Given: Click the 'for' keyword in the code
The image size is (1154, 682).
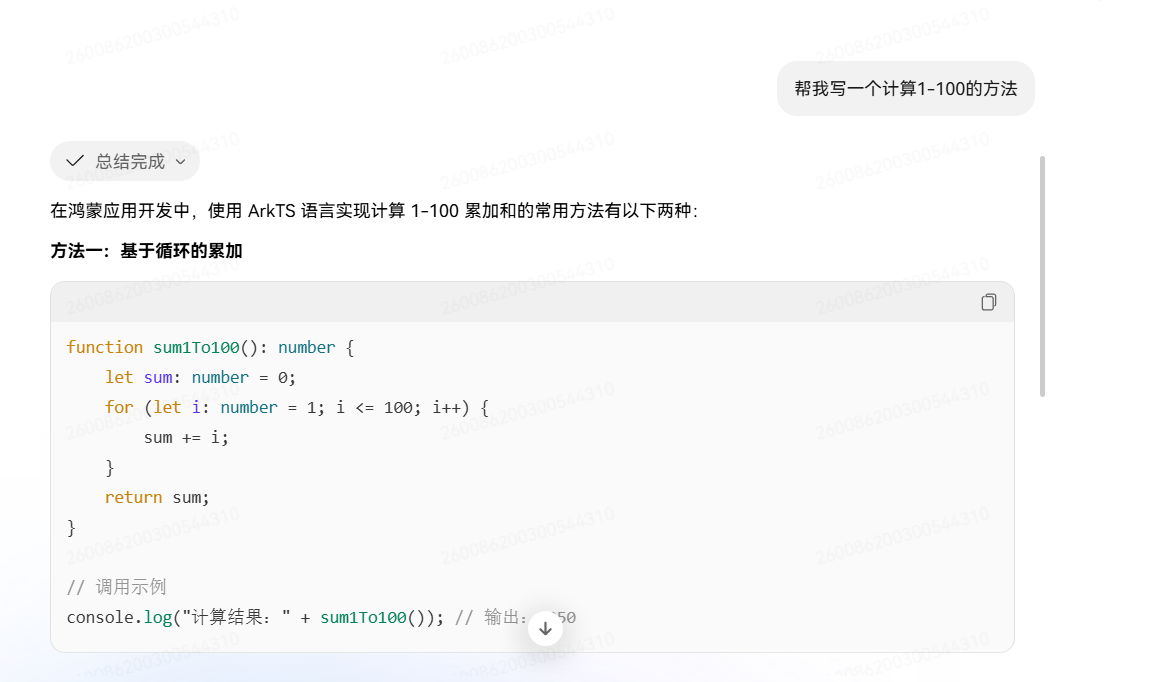Looking at the screenshot, I should pos(119,407).
